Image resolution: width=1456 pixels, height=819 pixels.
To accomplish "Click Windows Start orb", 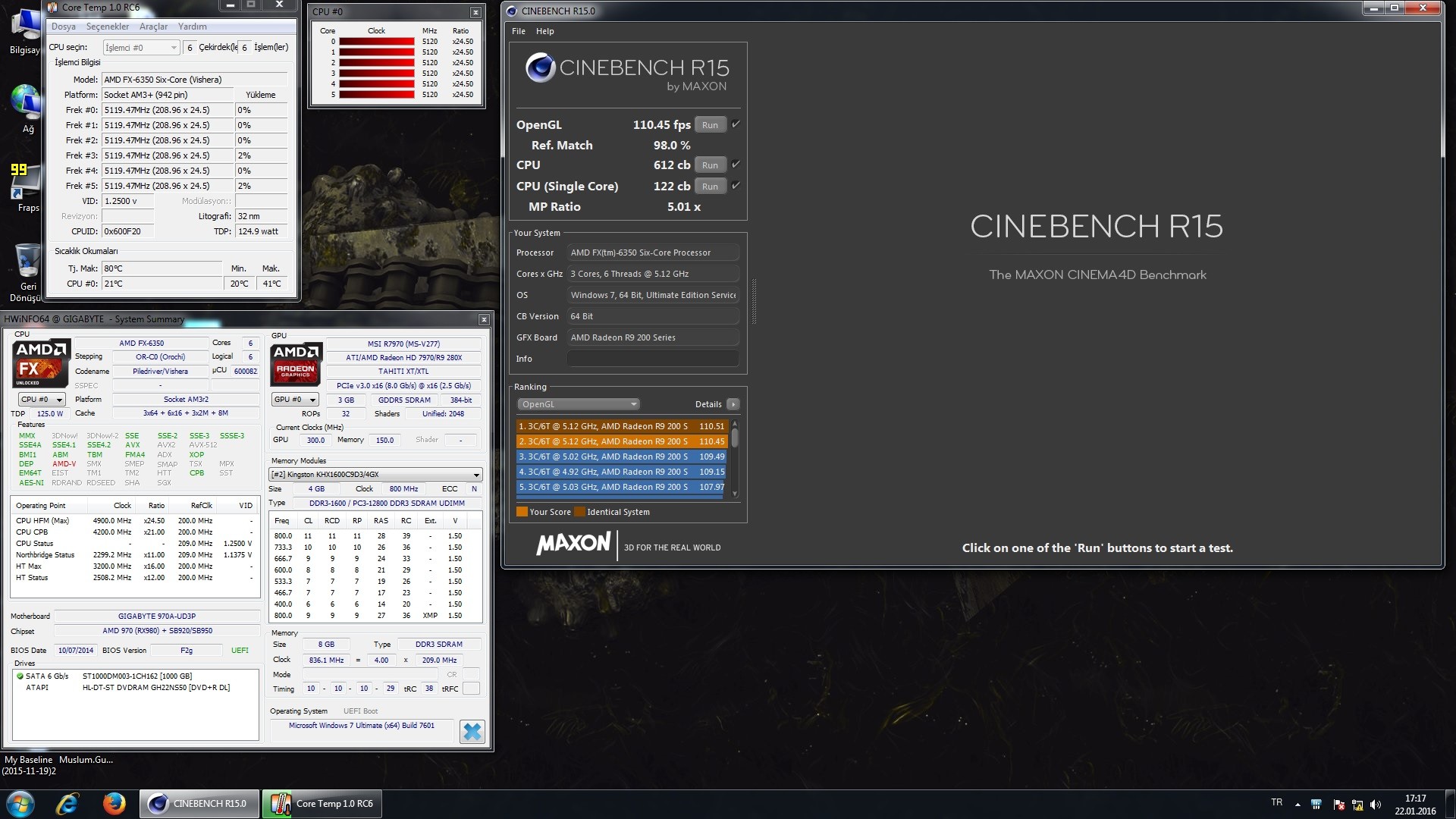I will (20, 803).
